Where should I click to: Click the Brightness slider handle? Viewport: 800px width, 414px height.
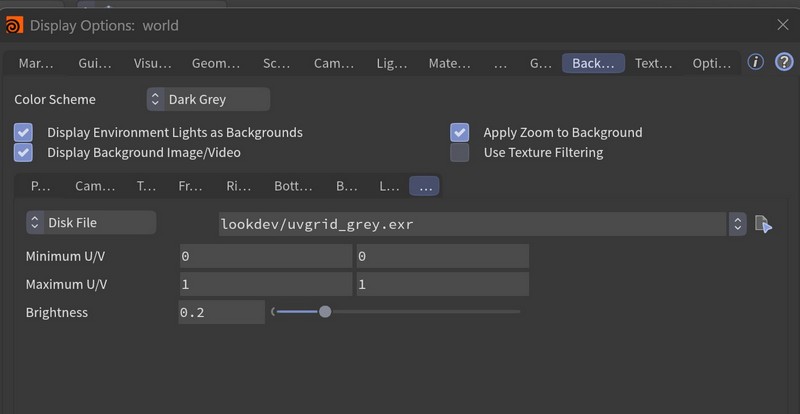coord(325,311)
